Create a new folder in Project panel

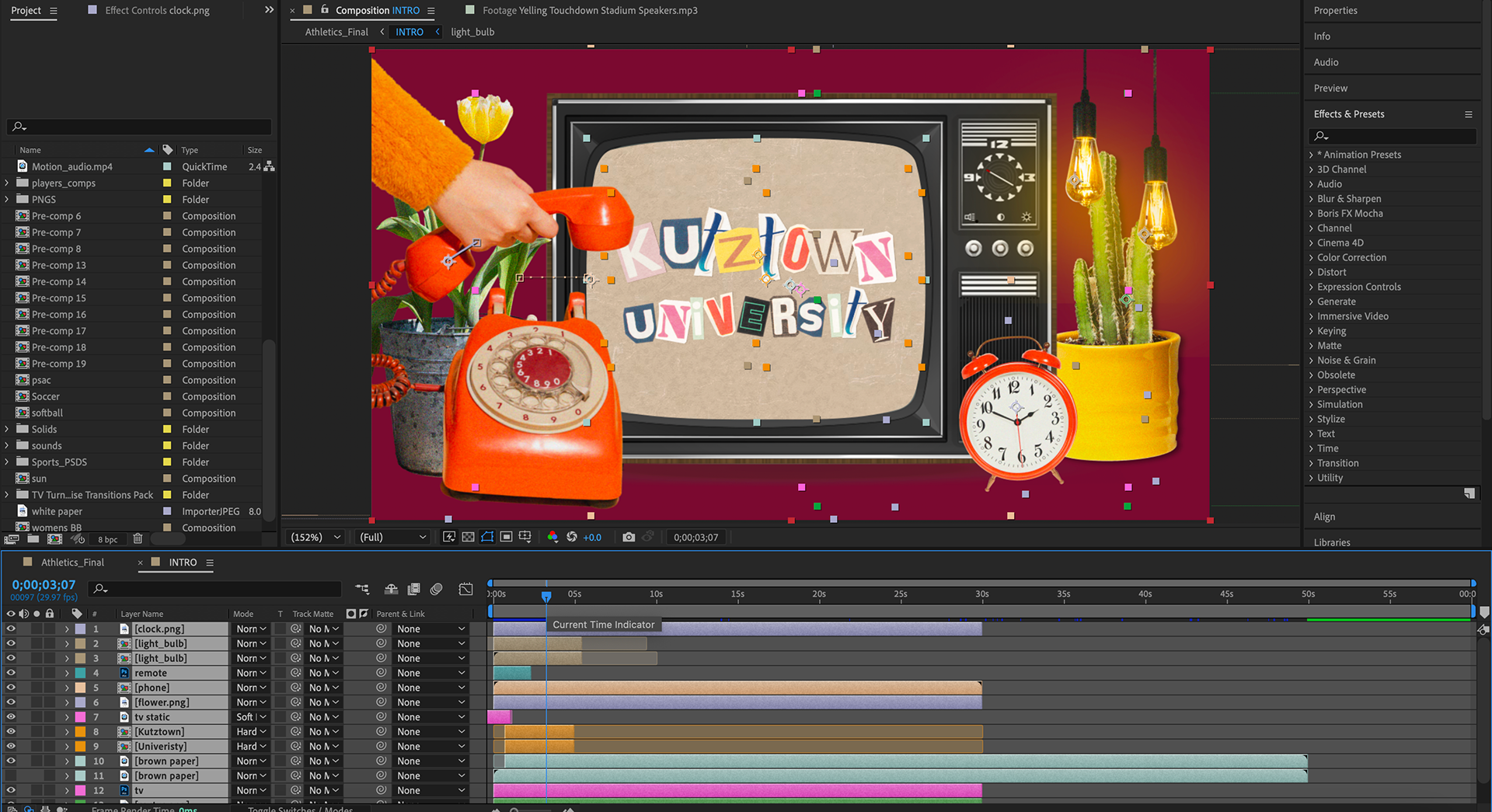tap(33, 538)
